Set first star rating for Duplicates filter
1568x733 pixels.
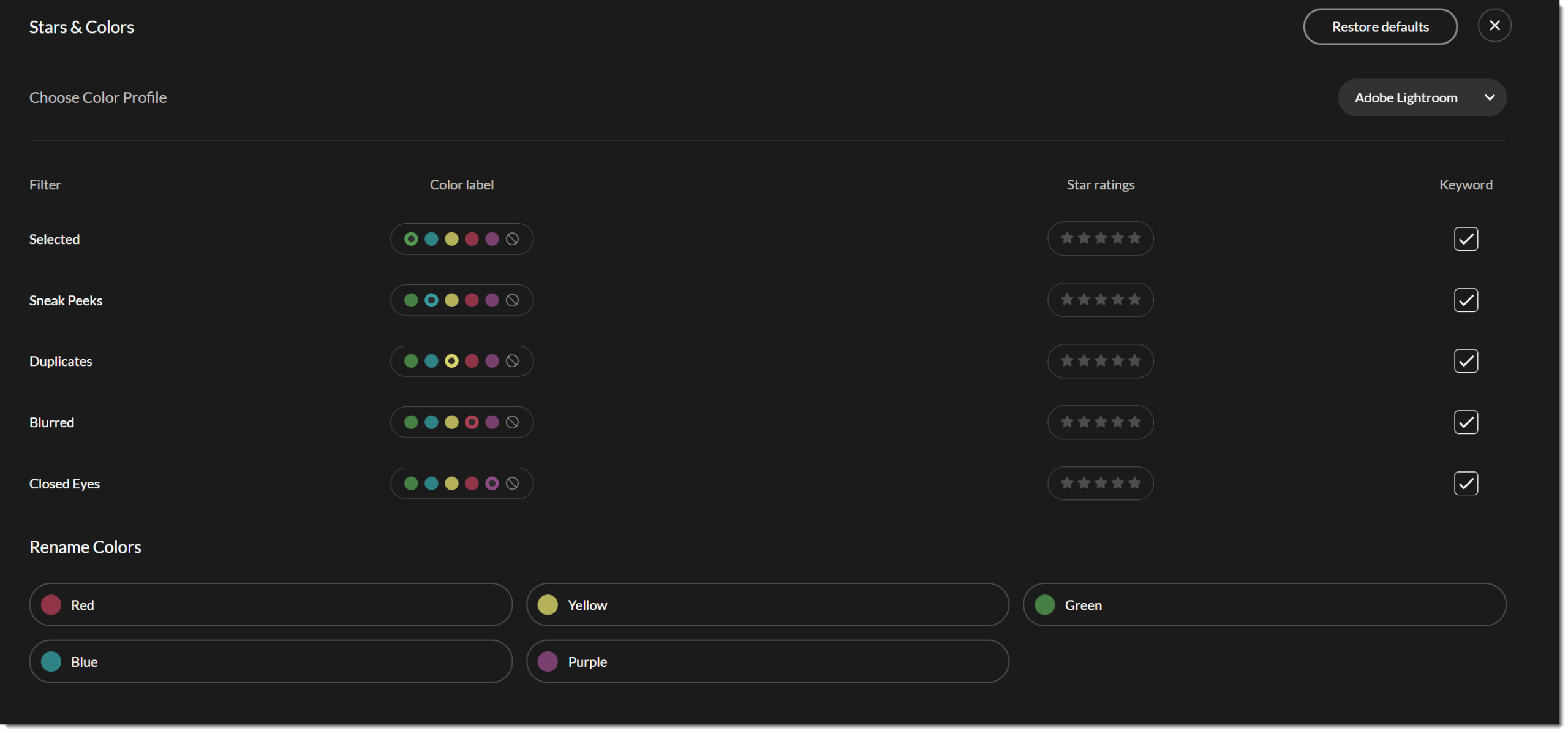1067,360
